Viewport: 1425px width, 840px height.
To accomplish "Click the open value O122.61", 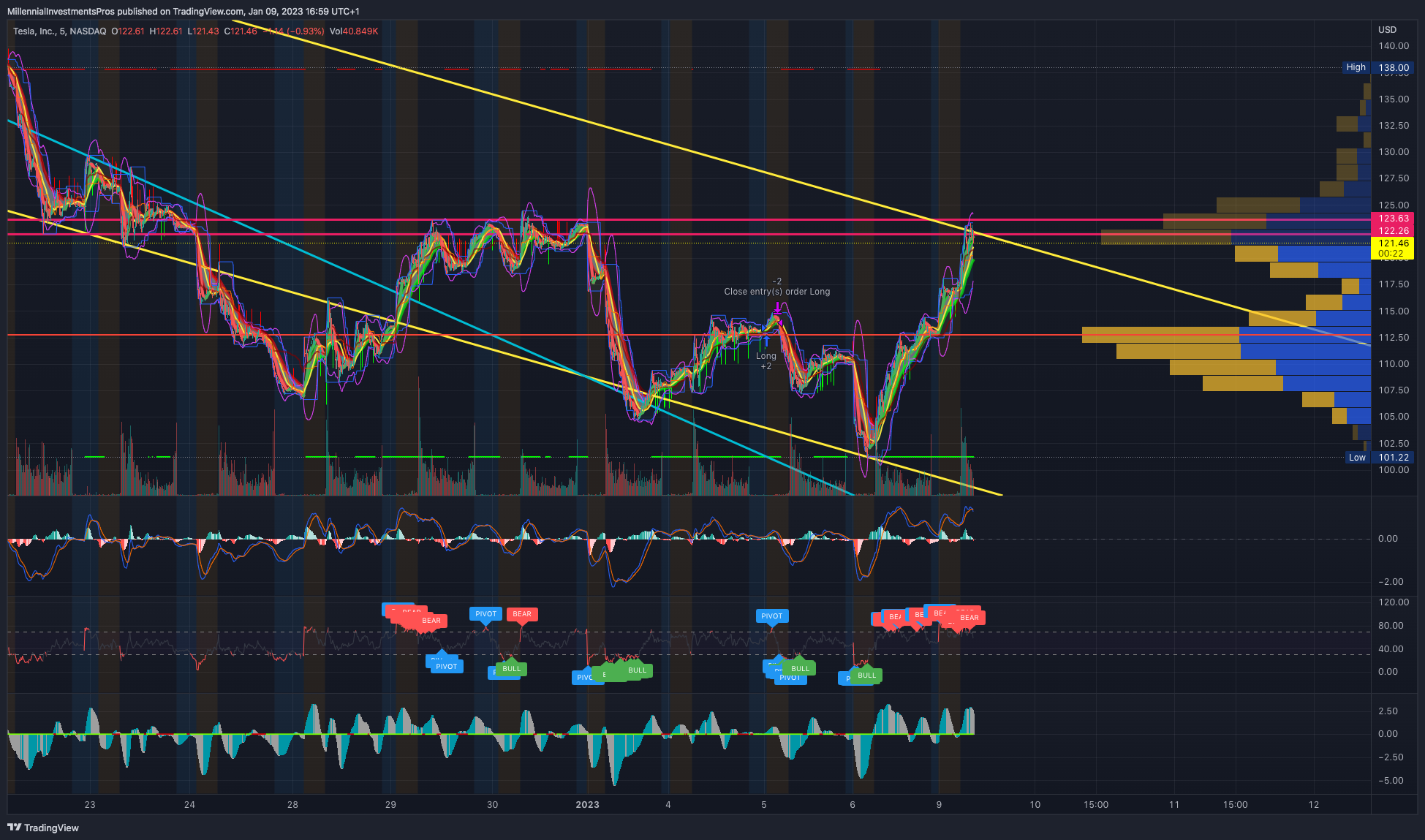I will (128, 31).
